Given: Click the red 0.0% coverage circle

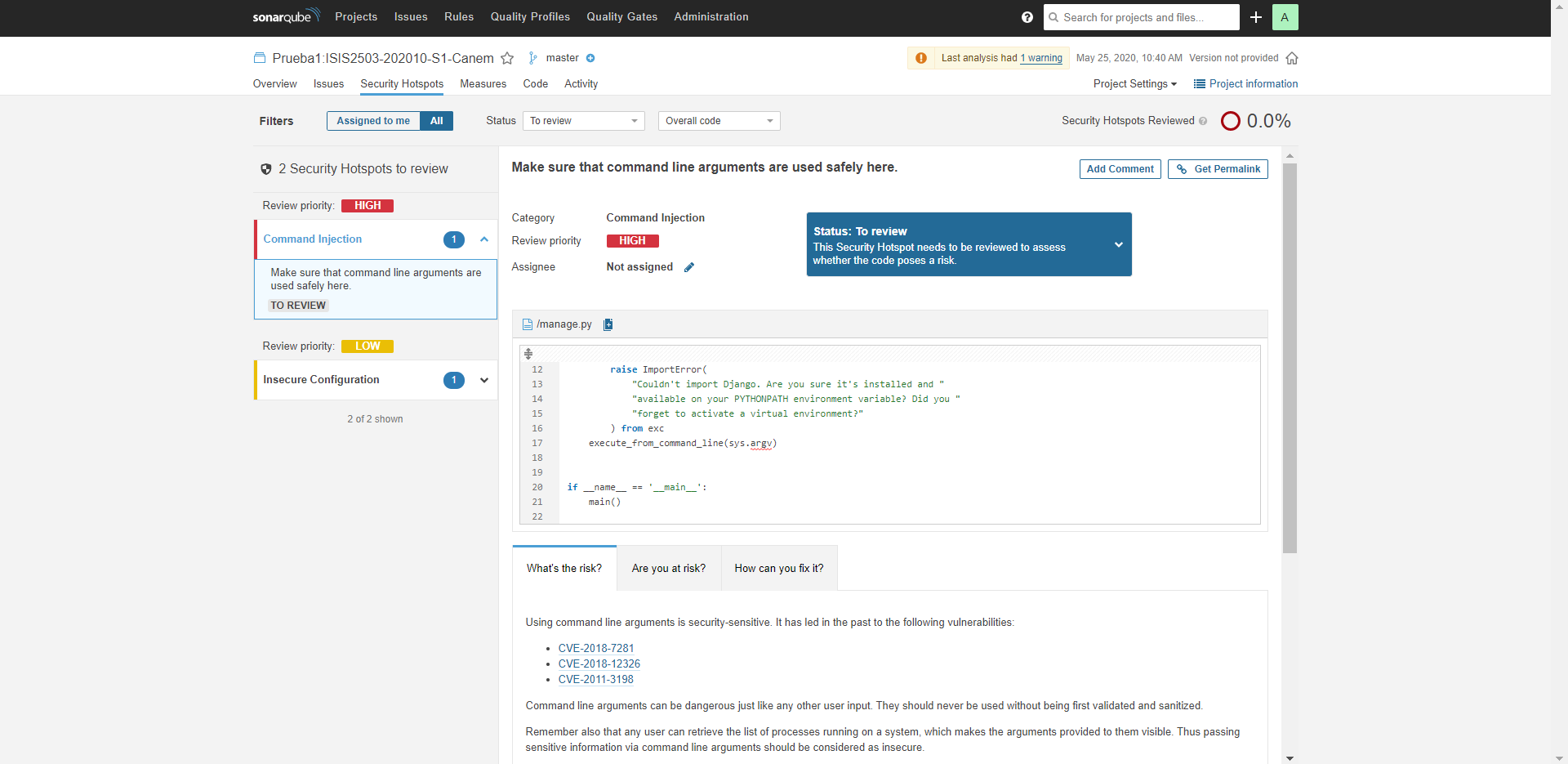Looking at the screenshot, I should pos(1231,121).
